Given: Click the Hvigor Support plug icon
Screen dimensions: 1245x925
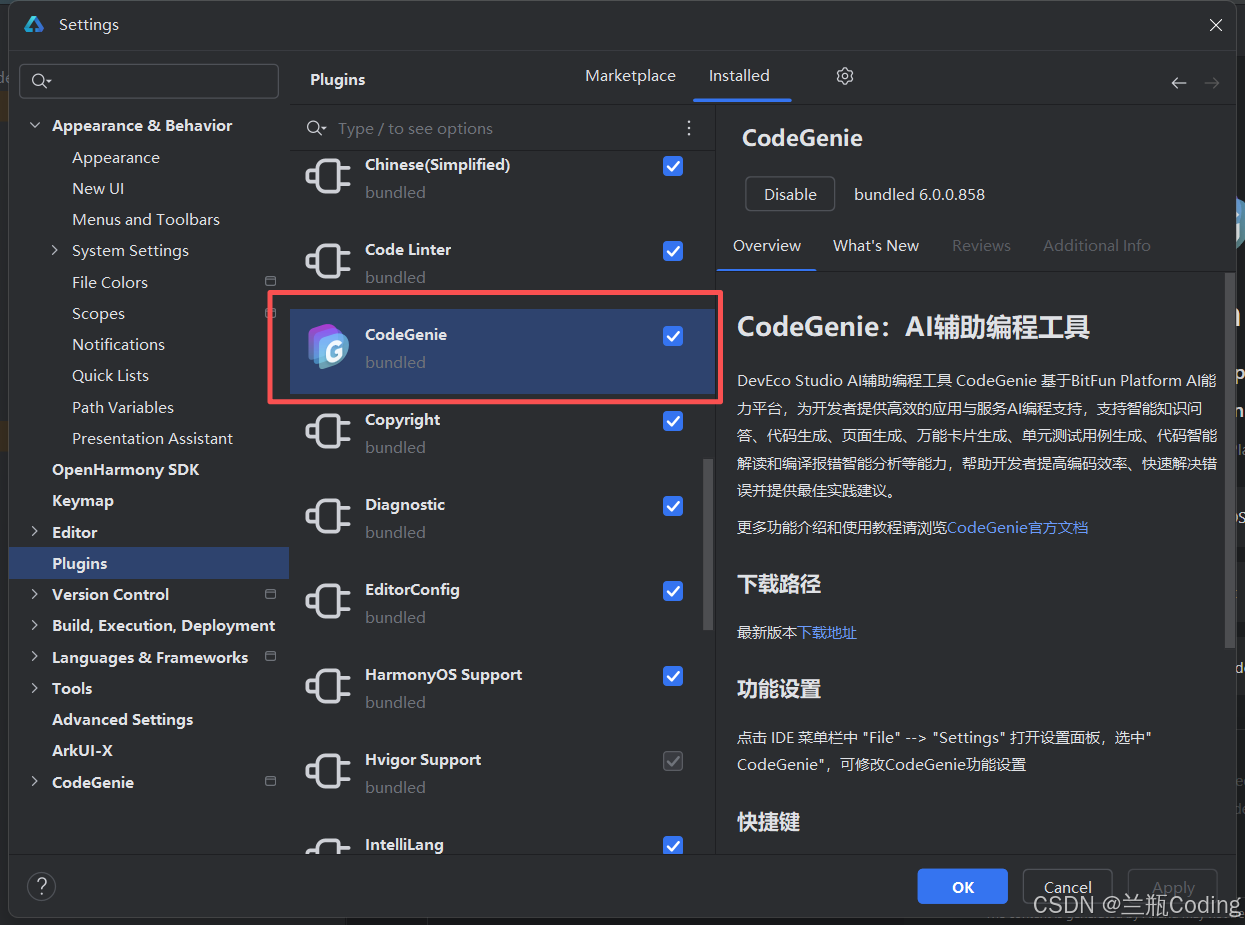Looking at the screenshot, I should click(x=328, y=772).
